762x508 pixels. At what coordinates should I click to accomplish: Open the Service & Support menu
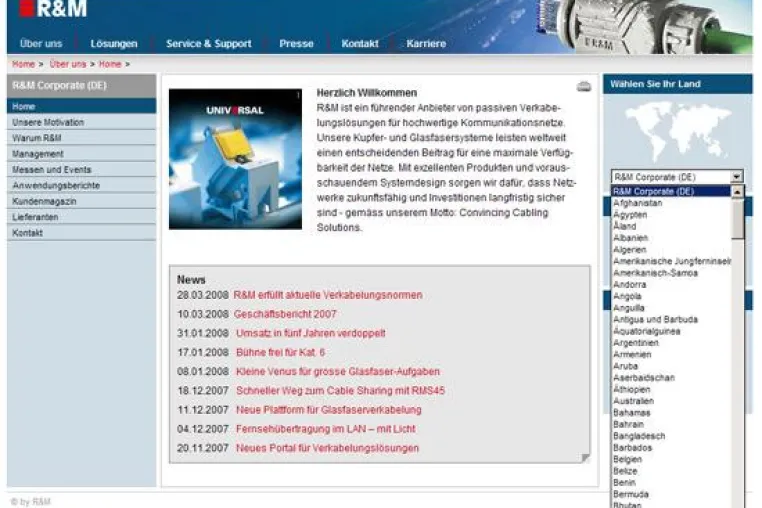pyautogui.click(x=209, y=44)
